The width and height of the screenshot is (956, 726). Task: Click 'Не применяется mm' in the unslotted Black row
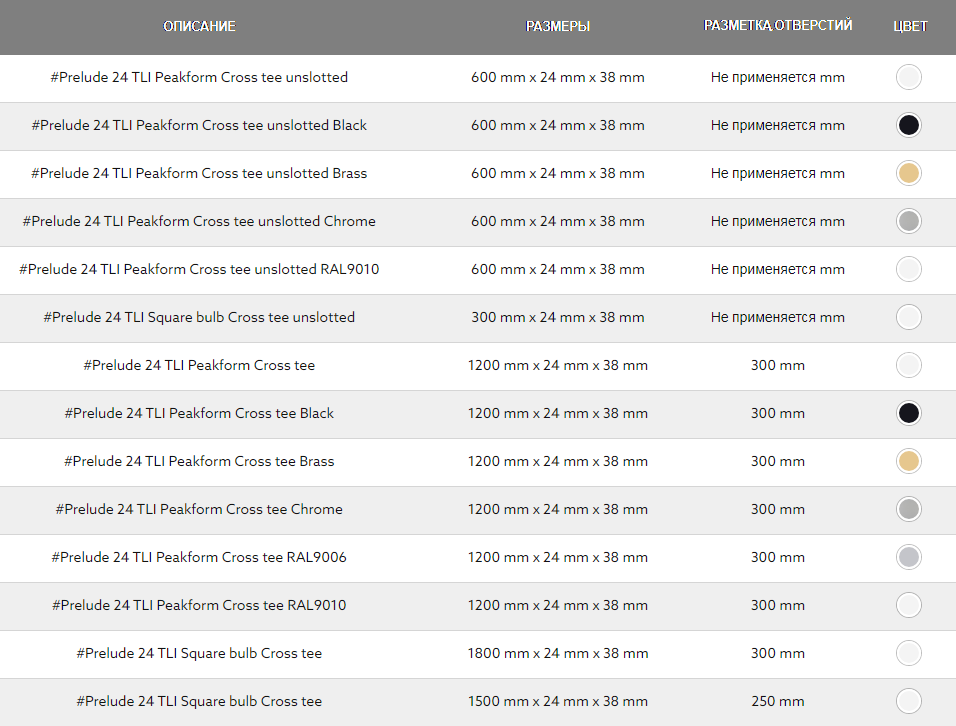[x=778, y=126]
